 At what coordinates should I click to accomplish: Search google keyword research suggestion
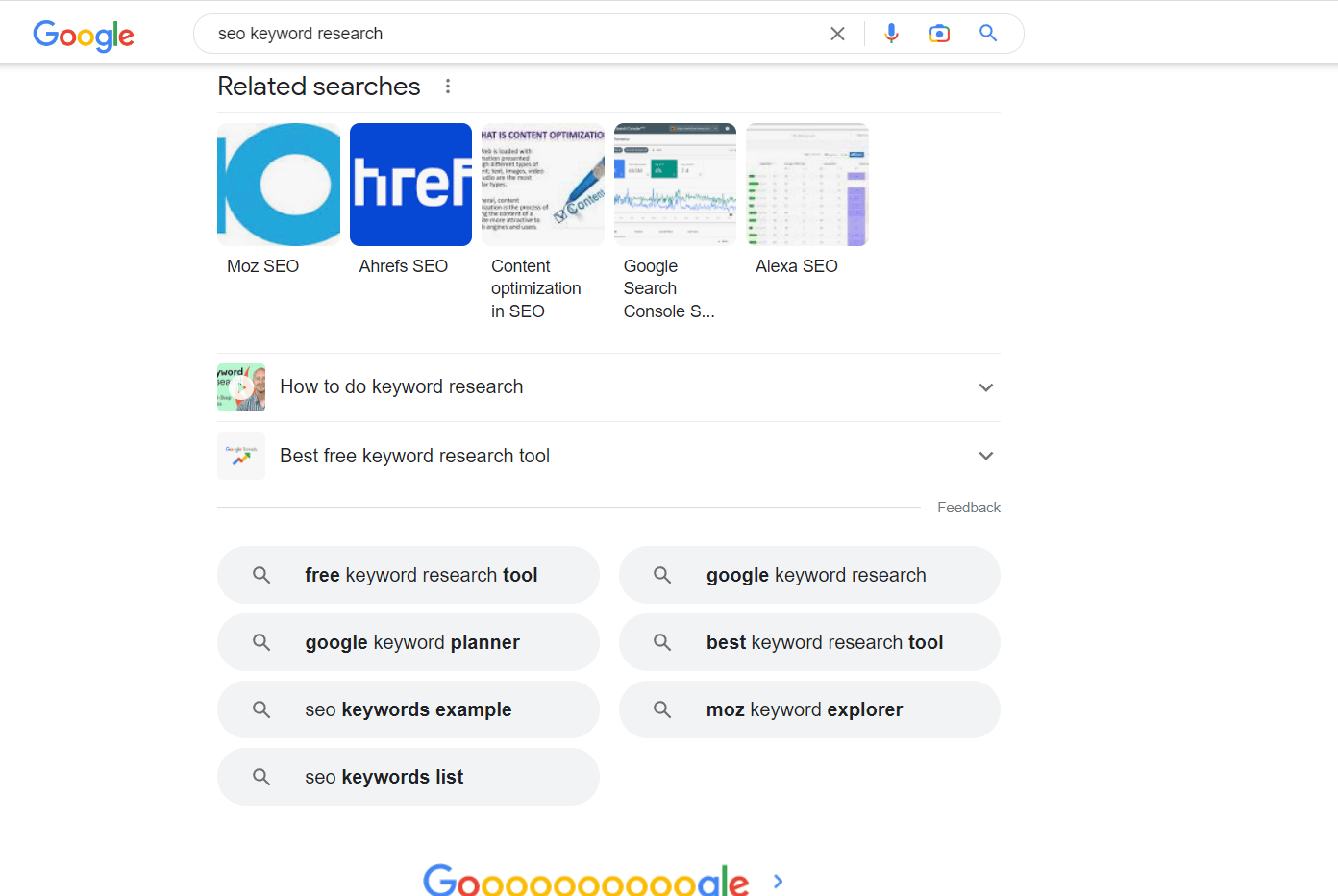[809, 575]
